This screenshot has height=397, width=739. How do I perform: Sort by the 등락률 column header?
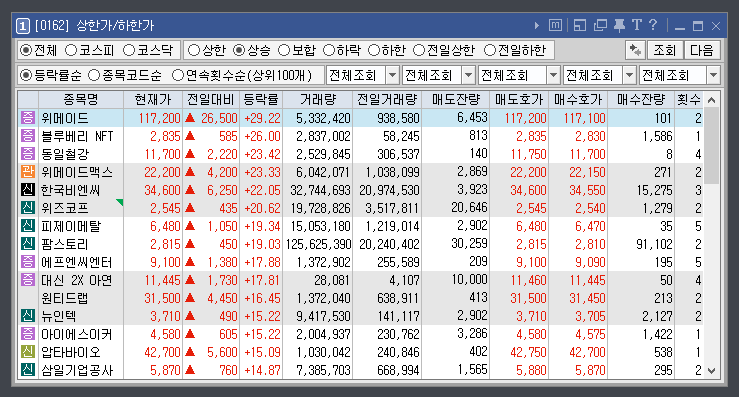pos(261,99)
